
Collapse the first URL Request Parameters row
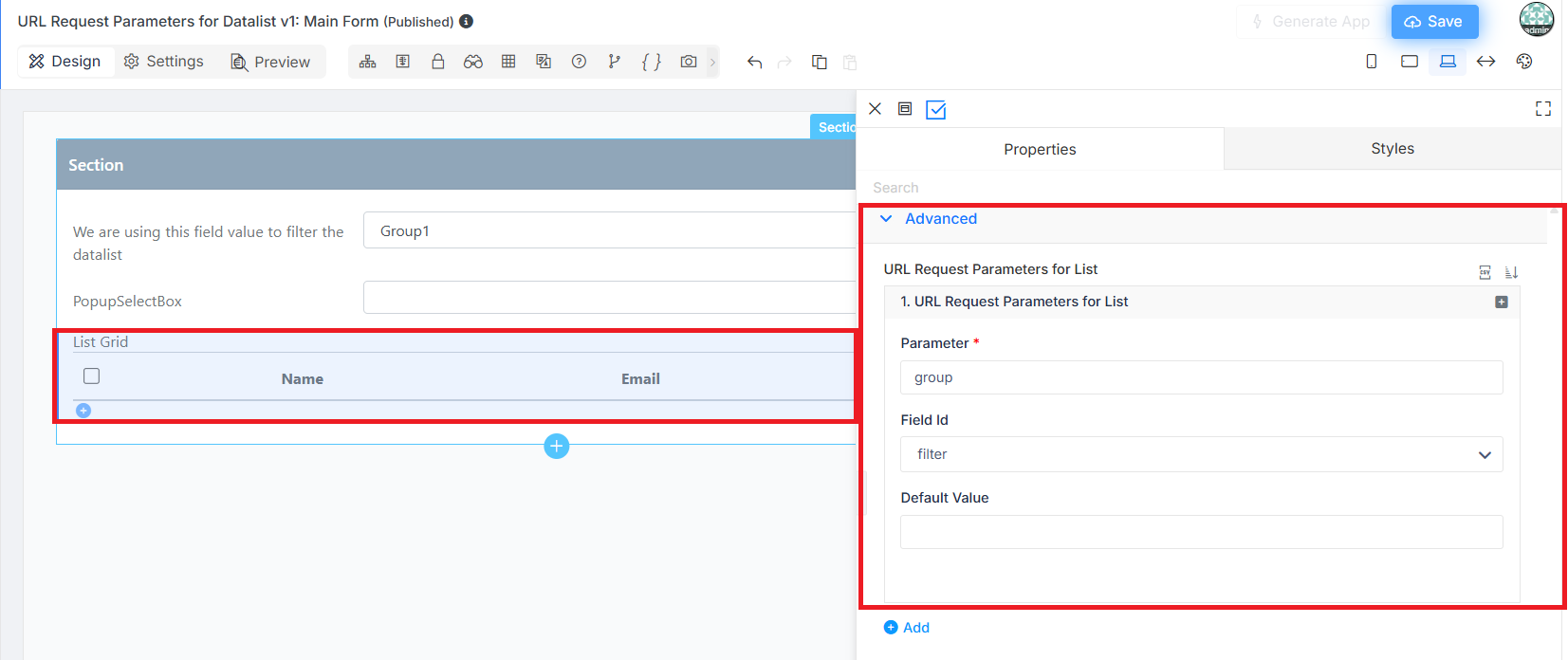click(x=1502, y=302)
